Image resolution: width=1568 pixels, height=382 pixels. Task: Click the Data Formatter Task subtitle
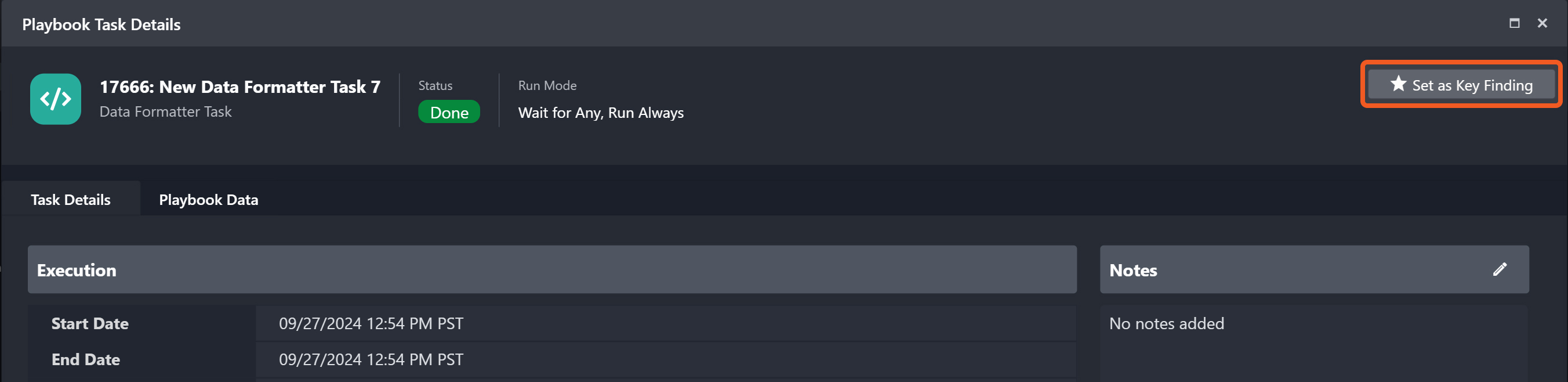click(166, 112)
